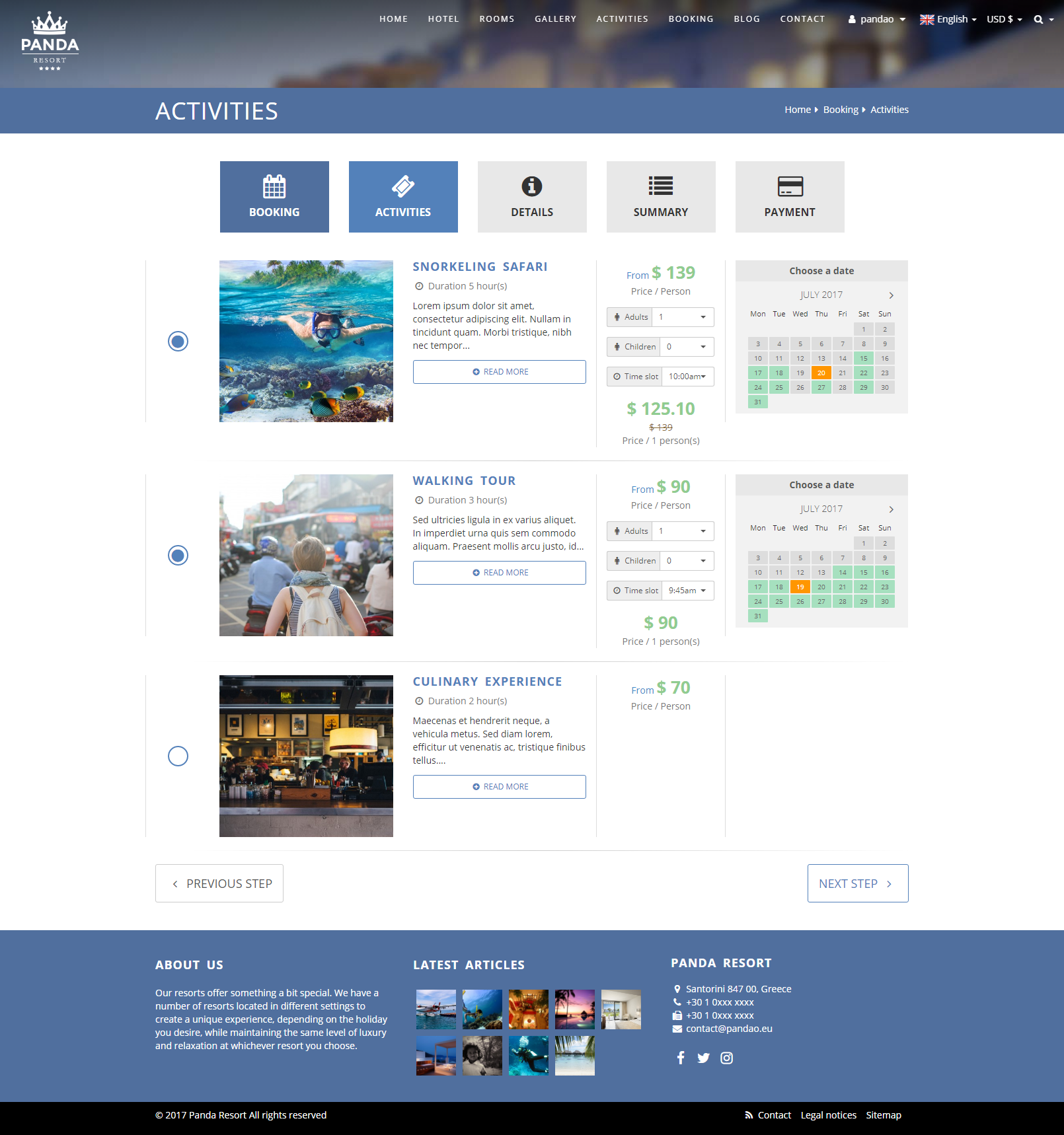Switch to the Summary step tab
The image size is (1064, 1135).
[x=660, y=197]
